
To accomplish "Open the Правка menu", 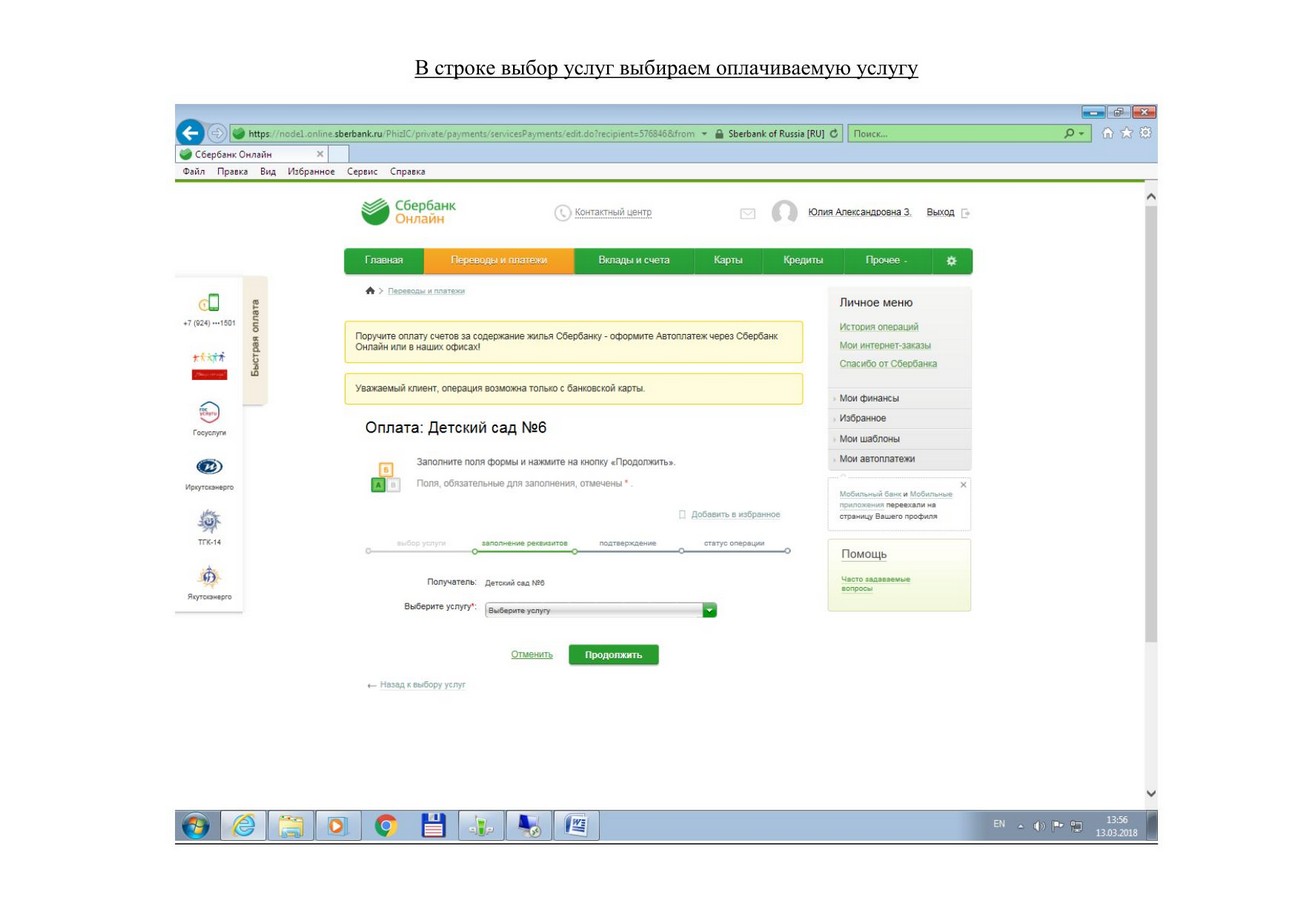I will click(x=233, y=172).
